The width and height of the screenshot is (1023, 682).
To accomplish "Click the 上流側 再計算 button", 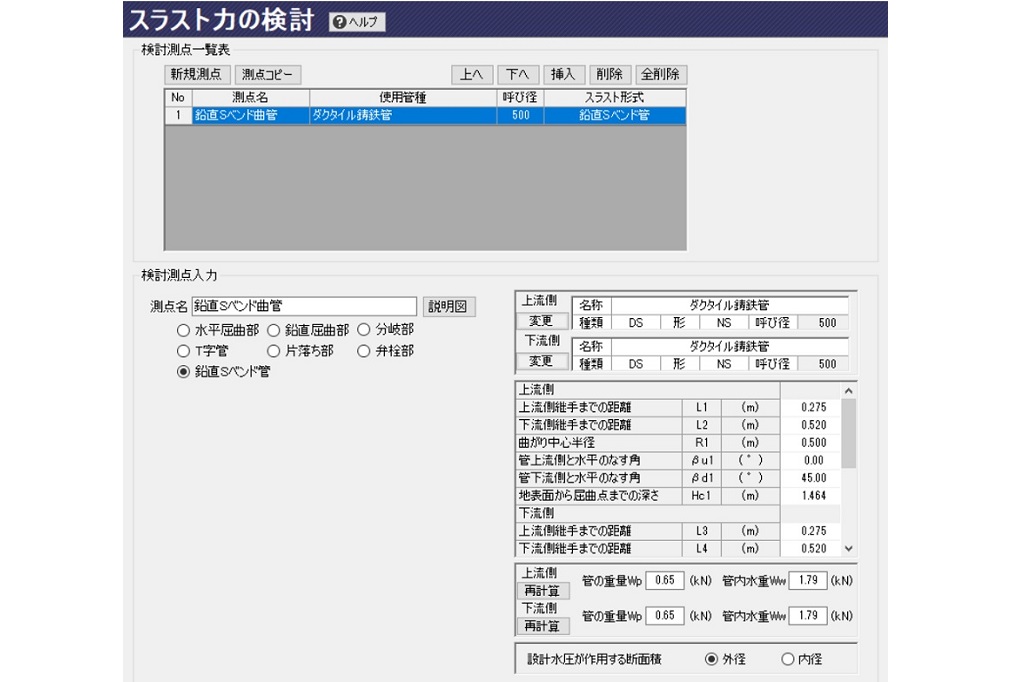I will coord(542,591).
